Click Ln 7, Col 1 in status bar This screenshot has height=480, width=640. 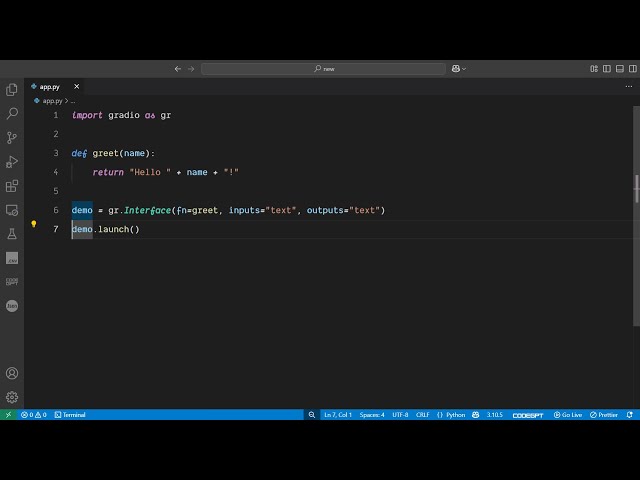tap(338, 415)
